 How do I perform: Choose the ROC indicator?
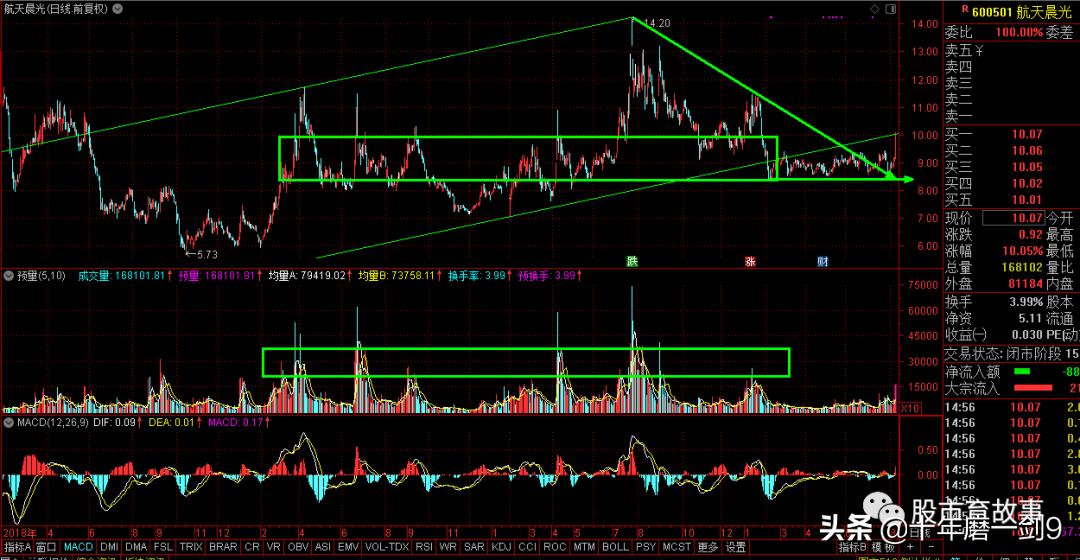click(x=554, y=547)
